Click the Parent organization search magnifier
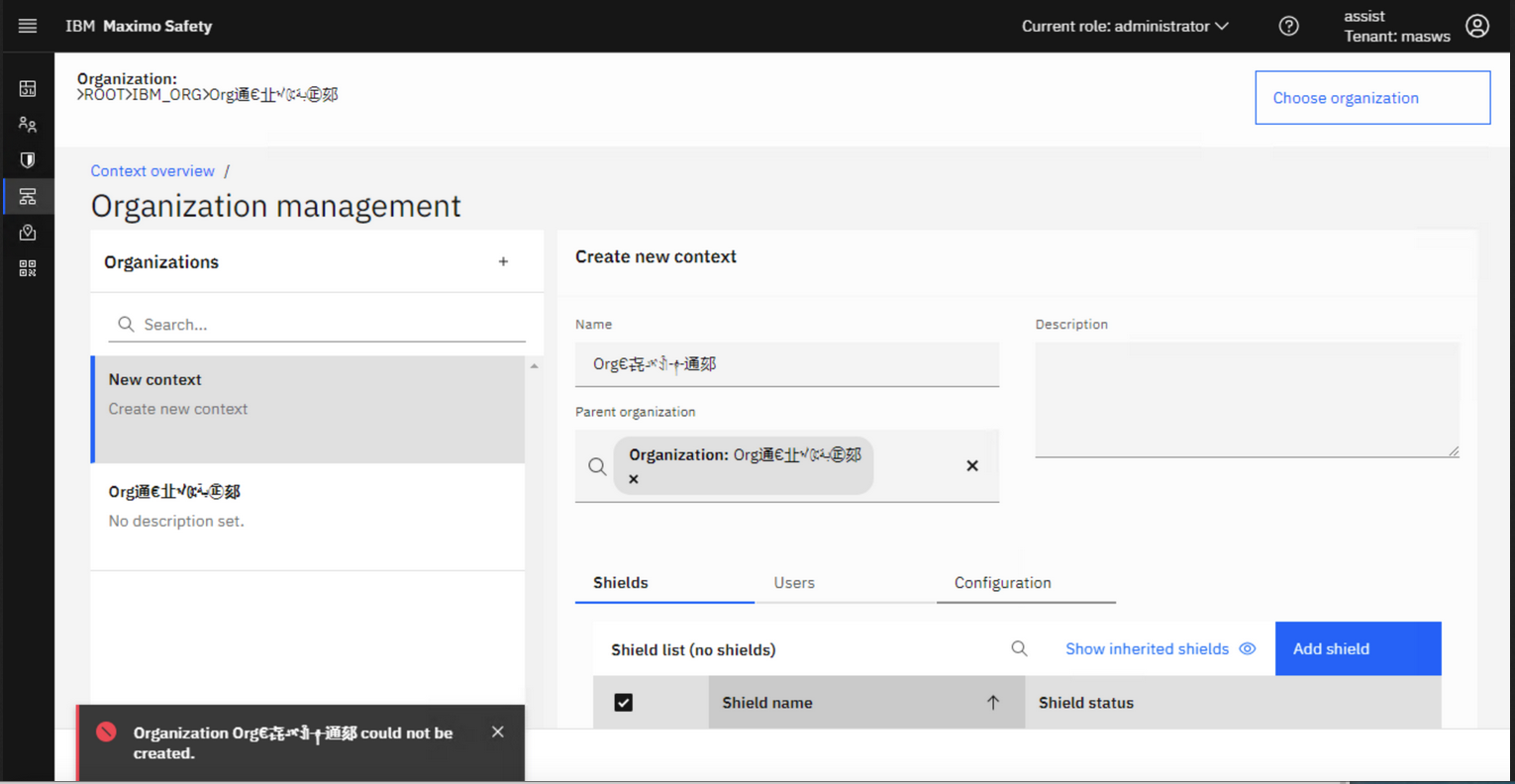Screen dimensions: 1515x784 coord(597,466)
